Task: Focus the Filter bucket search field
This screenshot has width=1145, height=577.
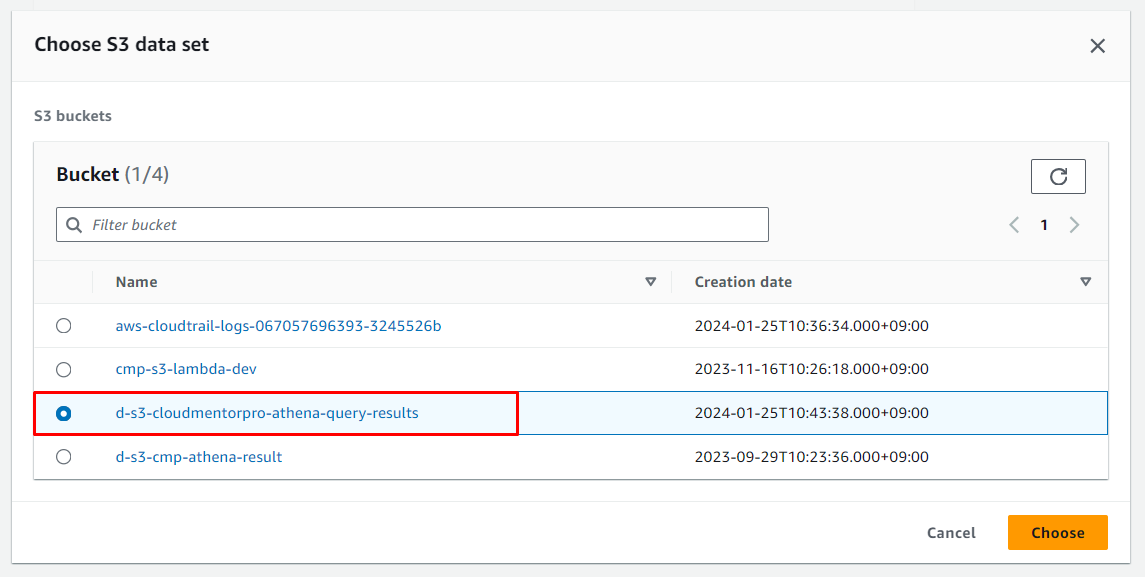Action: 420,225
